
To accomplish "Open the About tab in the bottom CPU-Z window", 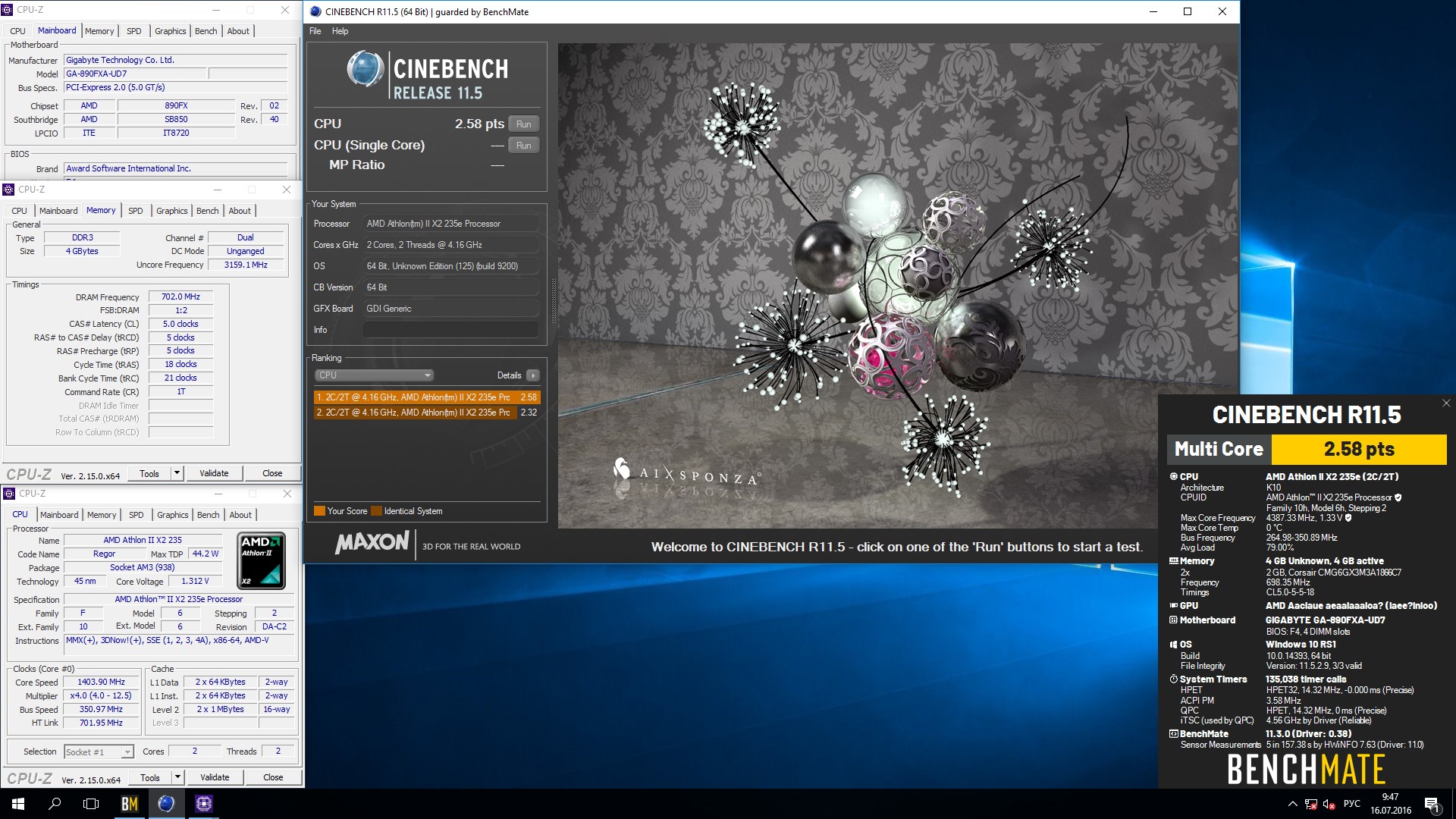I will click(x=240, y=515).
